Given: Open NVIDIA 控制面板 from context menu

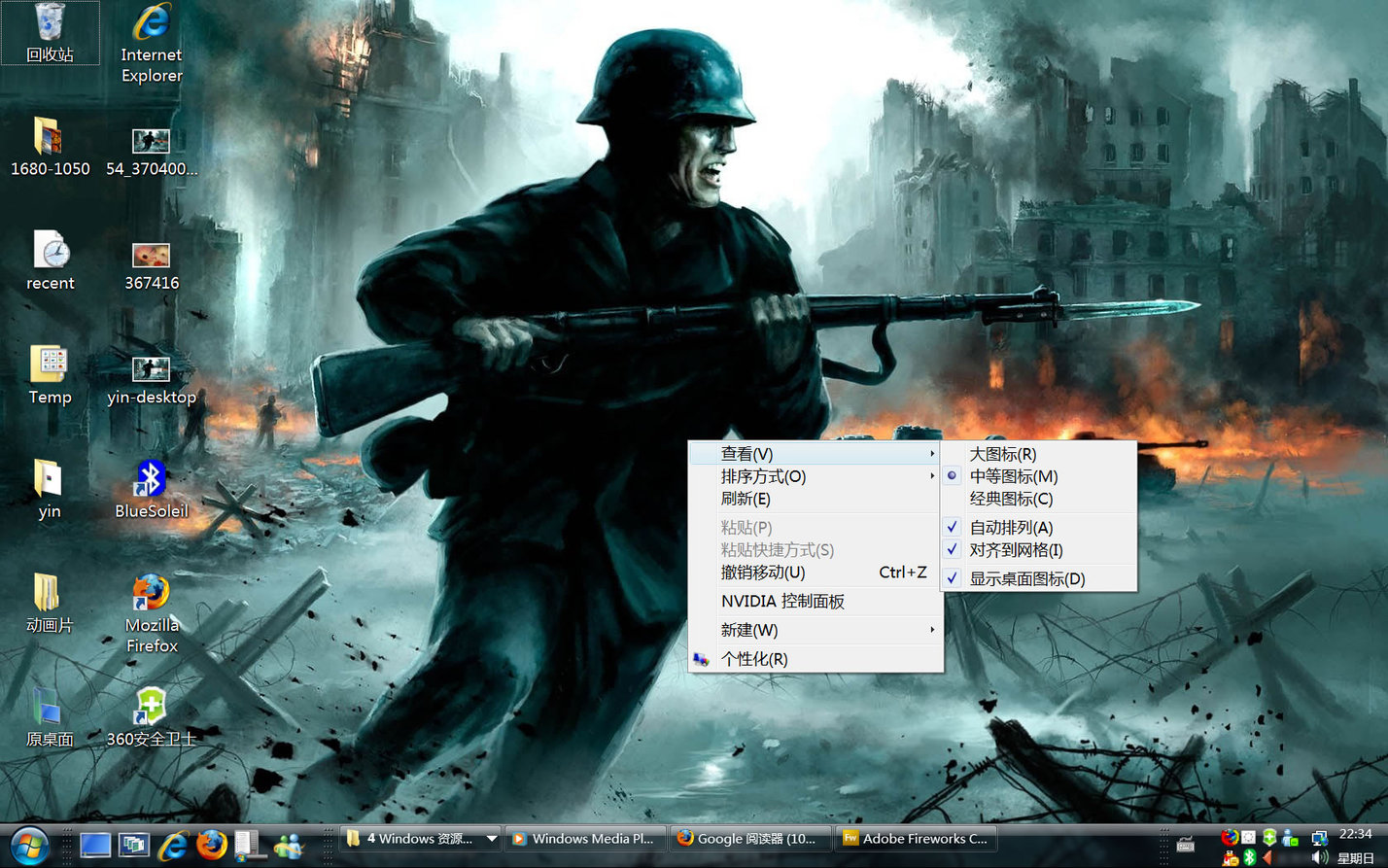Looking at the screenshot, I should pyautogui.click(x=815, y=601).
